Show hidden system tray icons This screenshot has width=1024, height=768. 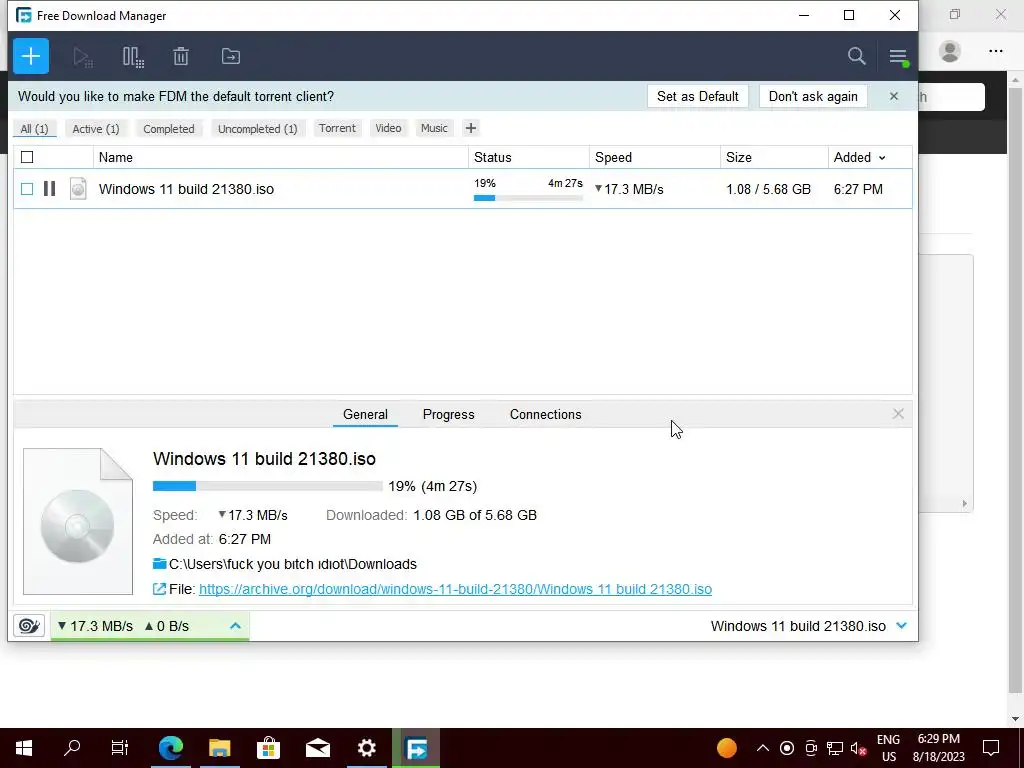(x=762, y=748)
